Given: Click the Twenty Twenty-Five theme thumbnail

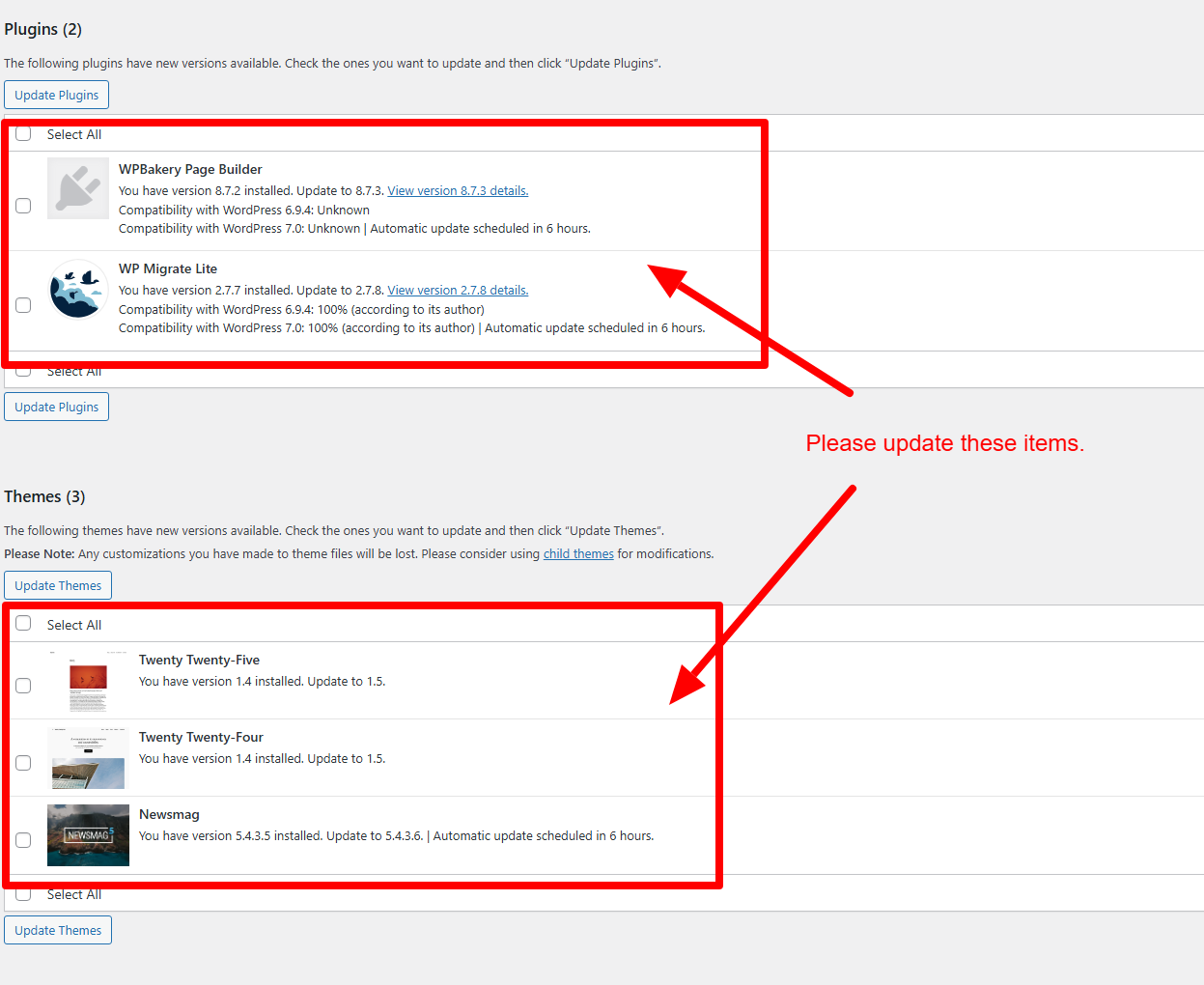Looking at the screenshot, I should 88,681.
